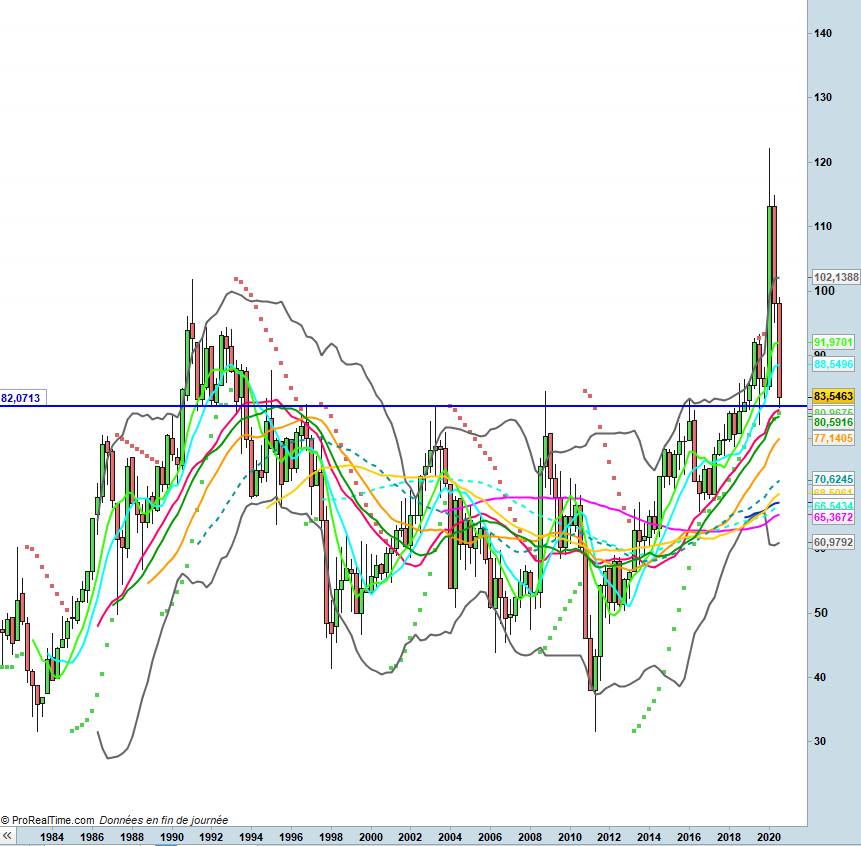861x846 pixels.
Task: Click the 130 price axis tick
Action: (x=823, y=97)
